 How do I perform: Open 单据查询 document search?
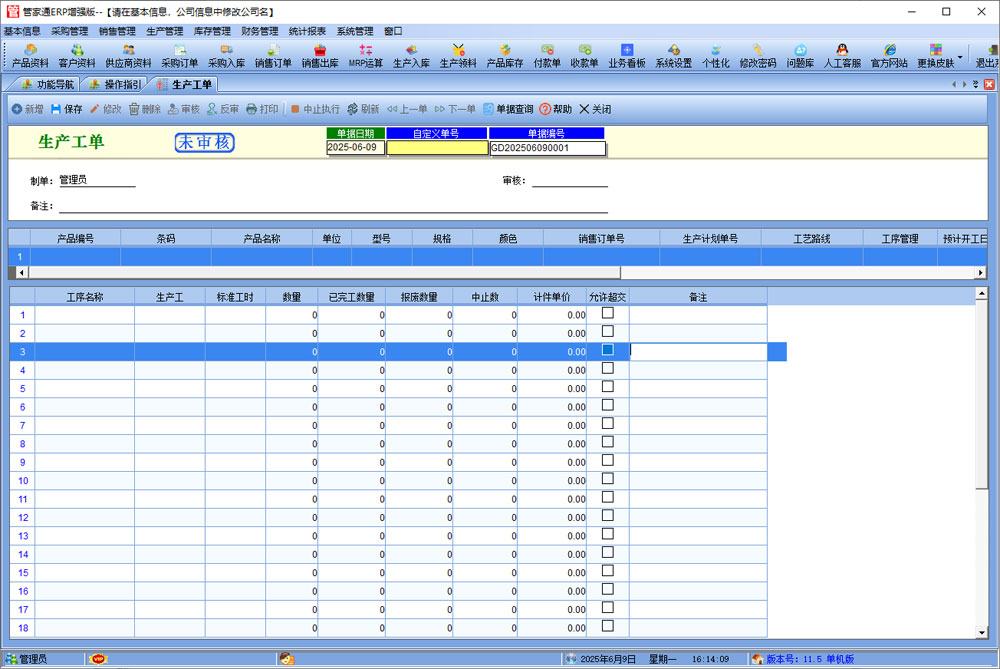pos(508,109)
